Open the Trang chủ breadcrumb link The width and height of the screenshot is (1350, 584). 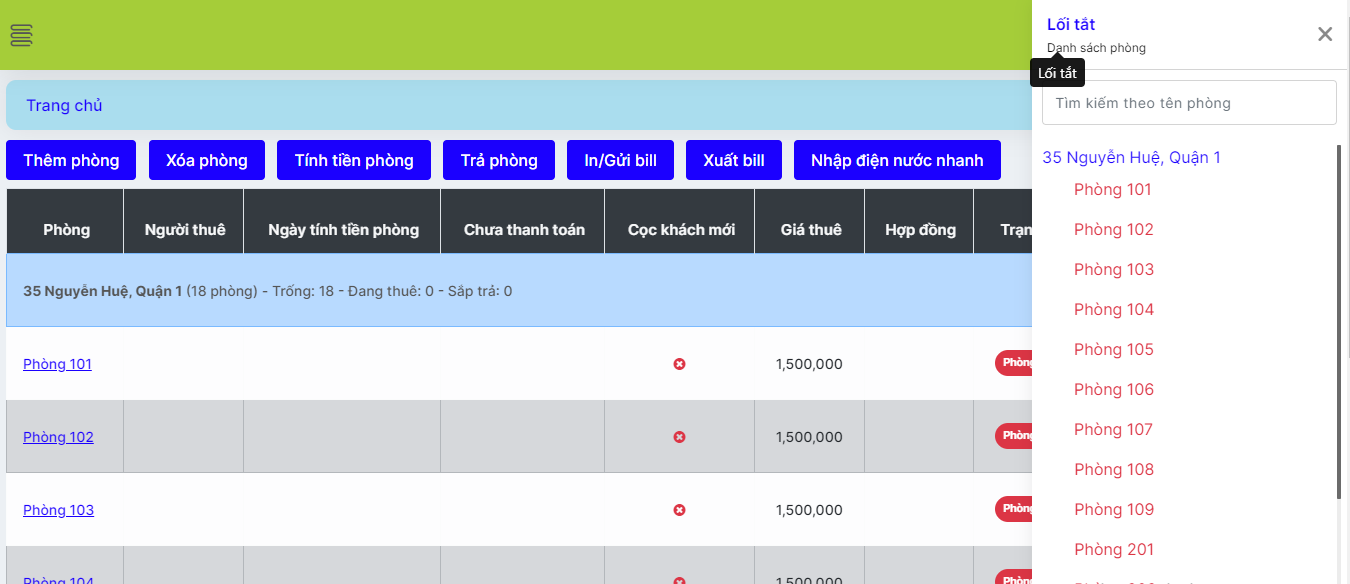click(x=64, y=106)
